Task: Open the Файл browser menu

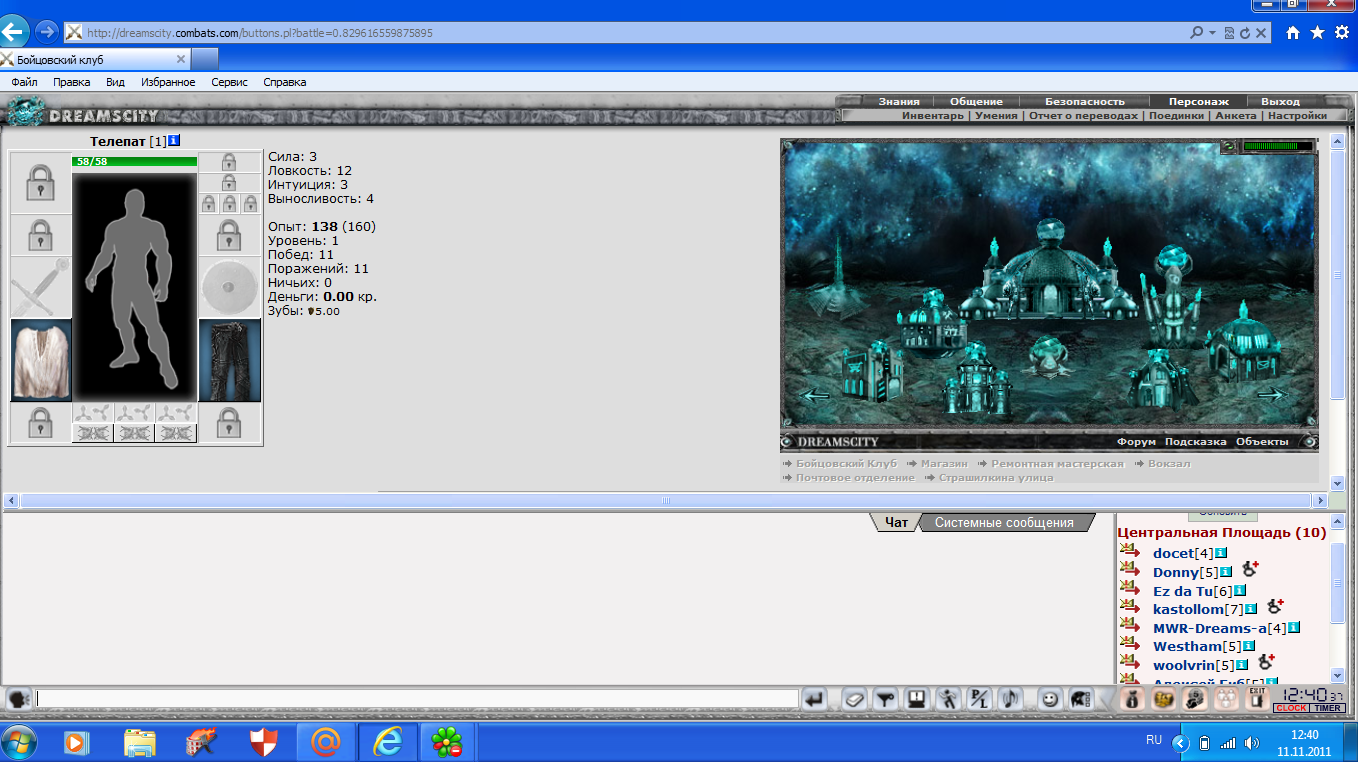Action: [x=25, y=82]
